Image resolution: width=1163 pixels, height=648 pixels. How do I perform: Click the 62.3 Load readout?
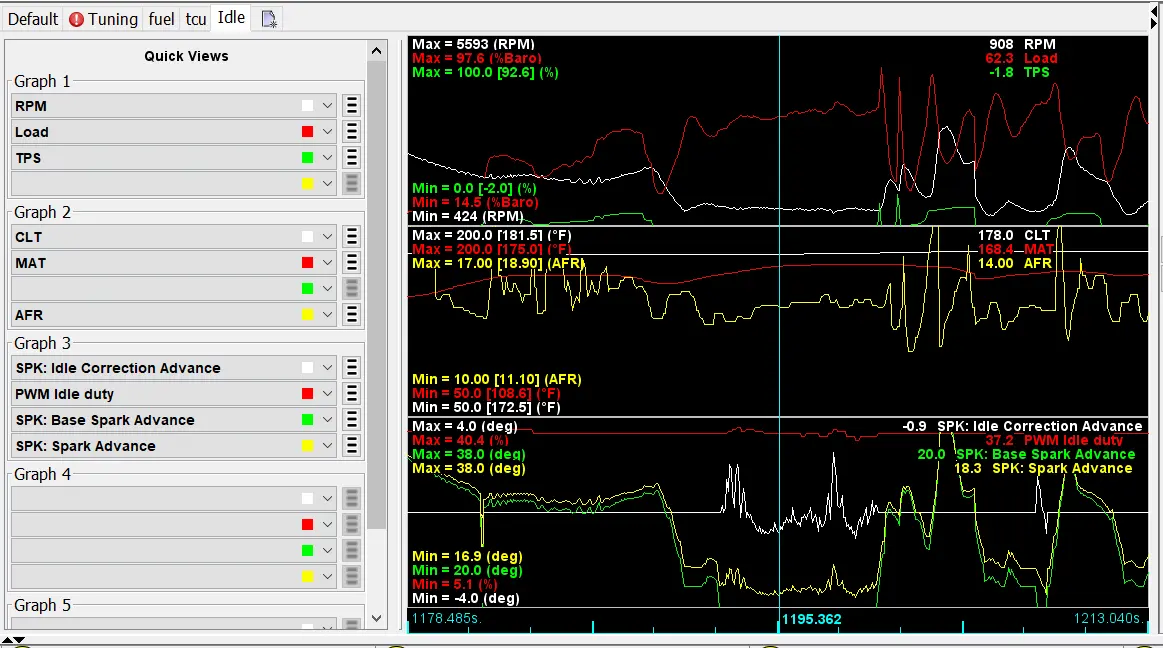pos(1021,59)
